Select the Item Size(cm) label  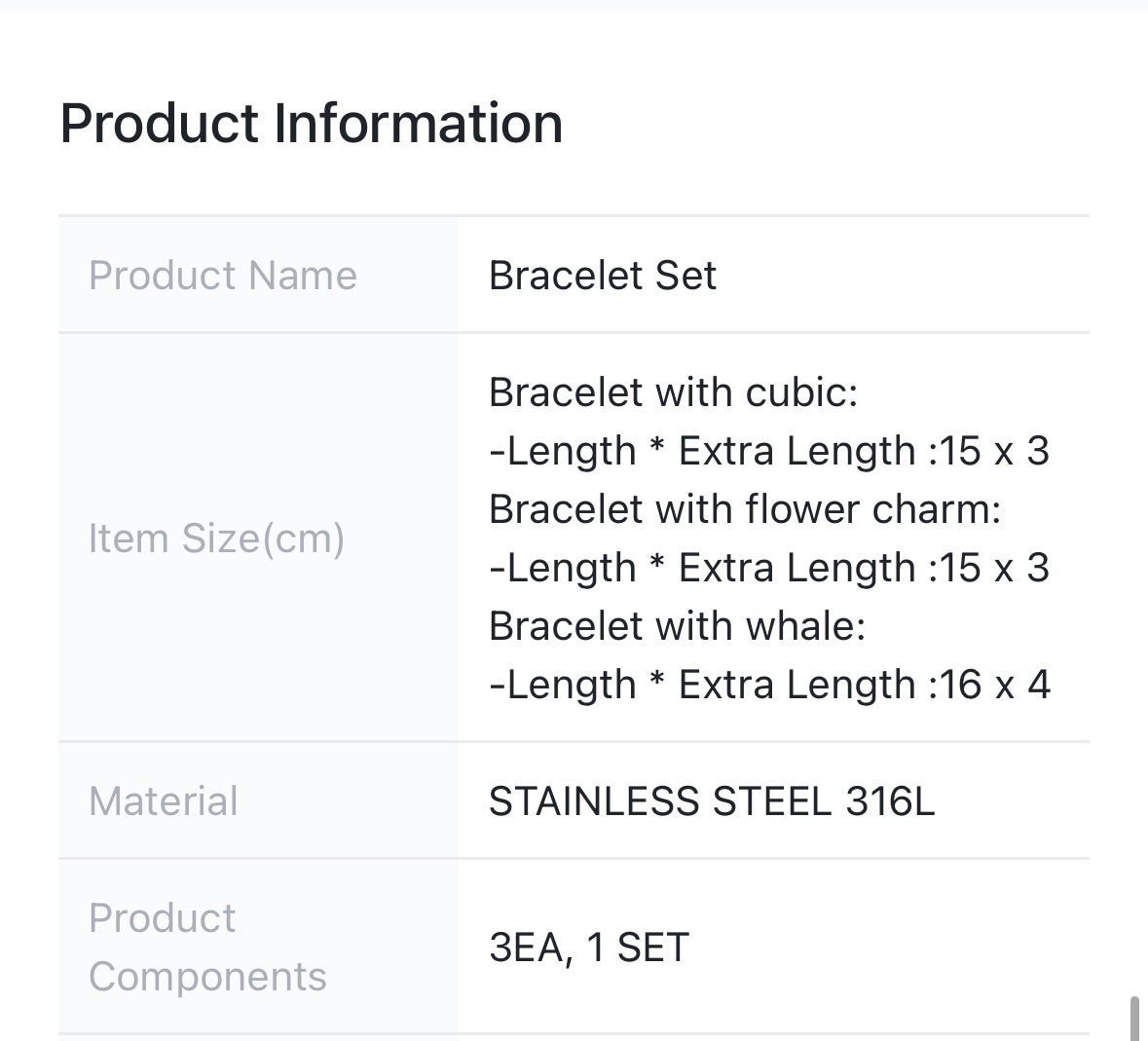coord(216,539)
